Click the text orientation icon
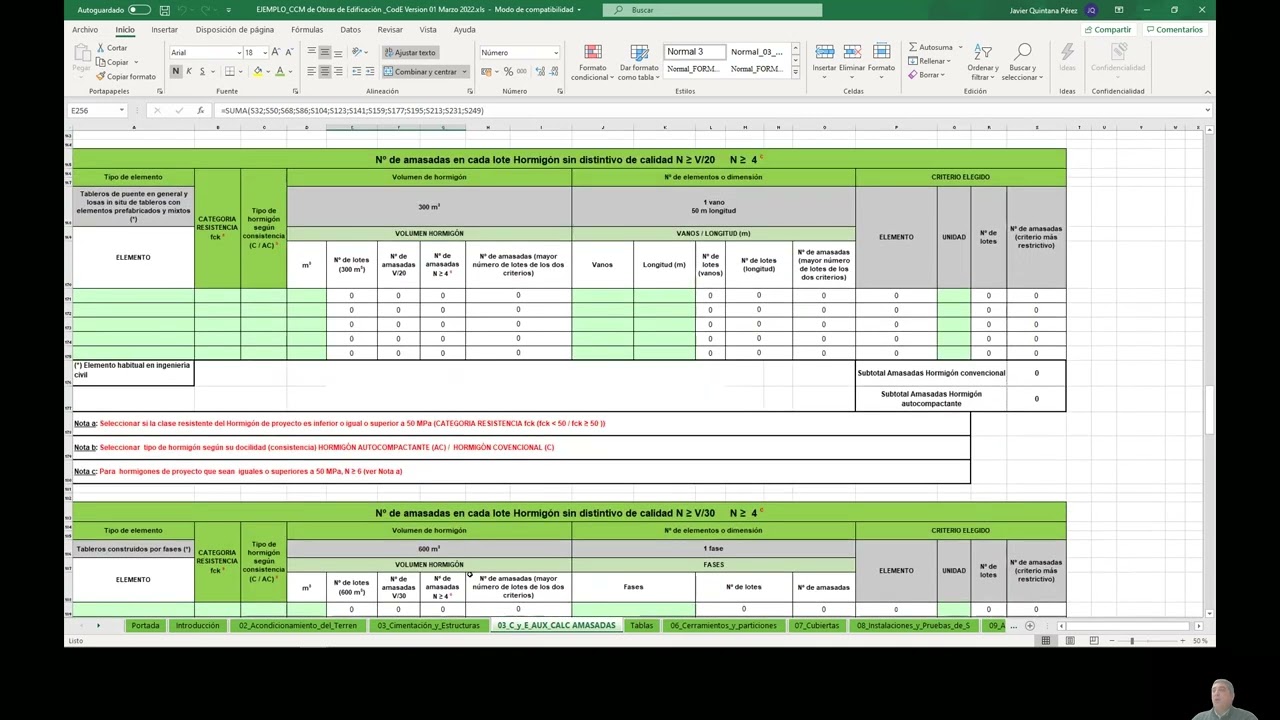1280x720 pixels. tap(357, 52)
